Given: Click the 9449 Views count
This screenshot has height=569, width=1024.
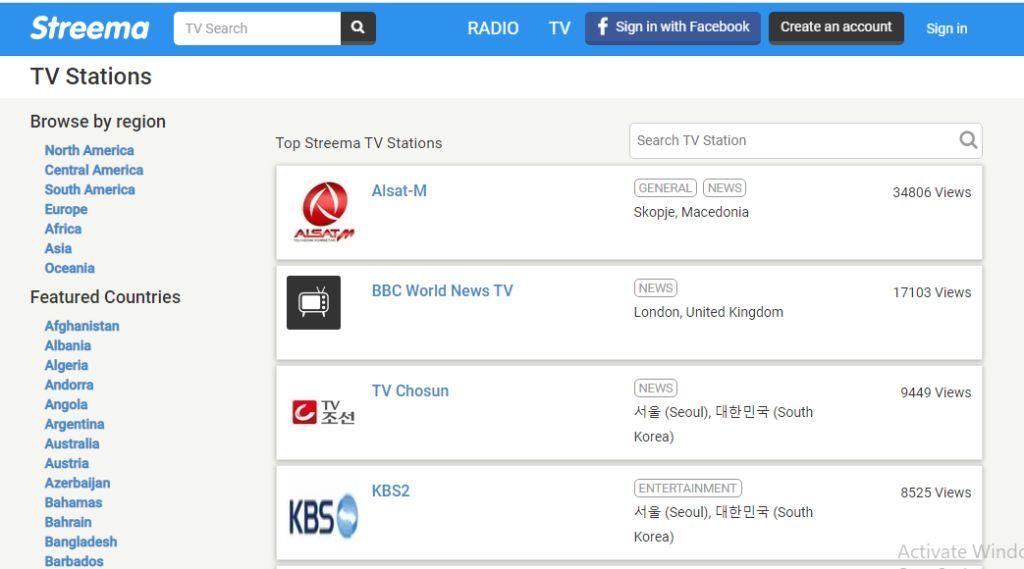Looking at the screenshot, I should pos(936,392).
